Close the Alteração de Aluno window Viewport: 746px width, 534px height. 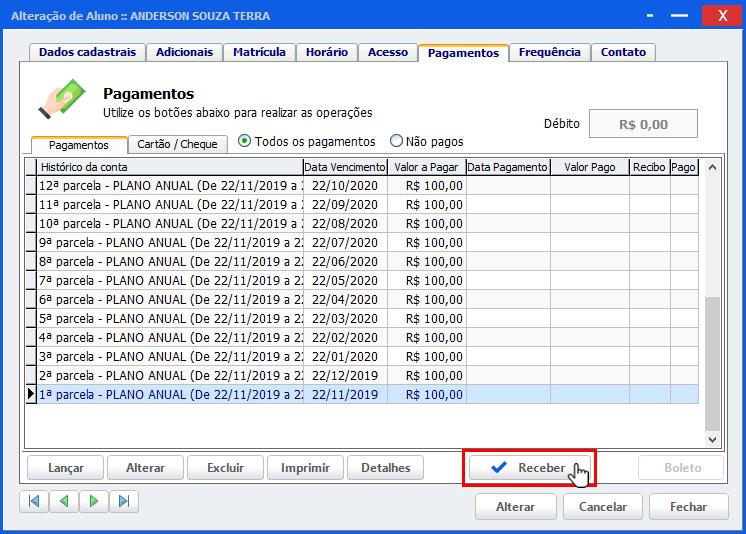pyautogui.click(x=722, y=16)
